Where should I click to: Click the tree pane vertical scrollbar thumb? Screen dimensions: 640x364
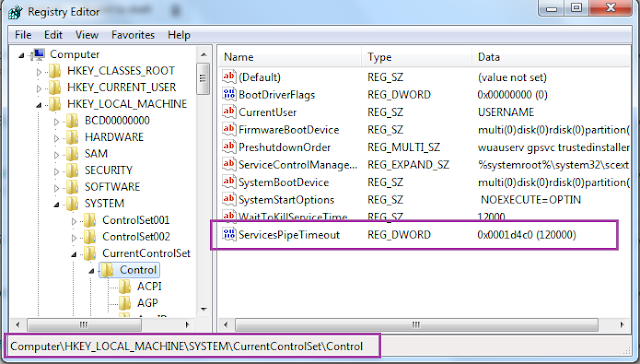[203, 79]
